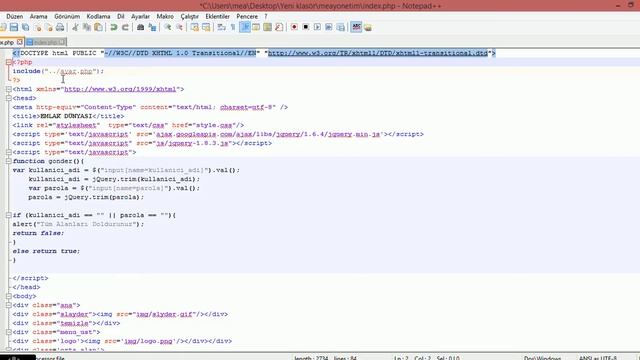The width and height of the screenshot is (640, 360).
Task: Click the ajax.googleapis.com jquery.min.js URL
Action: point(268,134)
